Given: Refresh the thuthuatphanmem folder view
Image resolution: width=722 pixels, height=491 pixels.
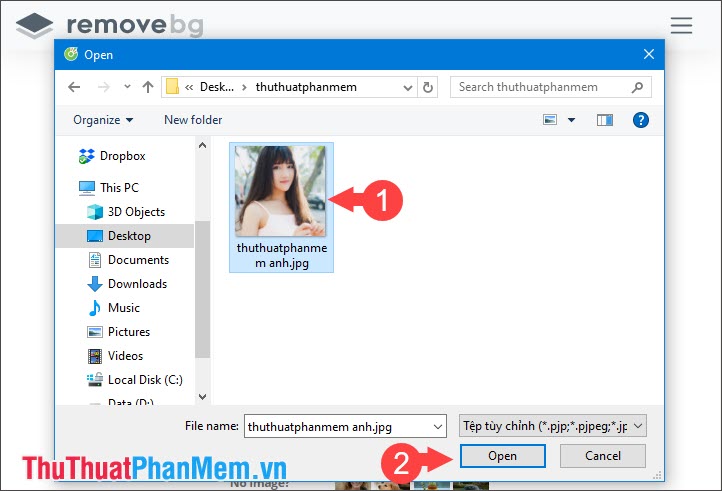Looking at the screenshot, I should tap(428, 87).
